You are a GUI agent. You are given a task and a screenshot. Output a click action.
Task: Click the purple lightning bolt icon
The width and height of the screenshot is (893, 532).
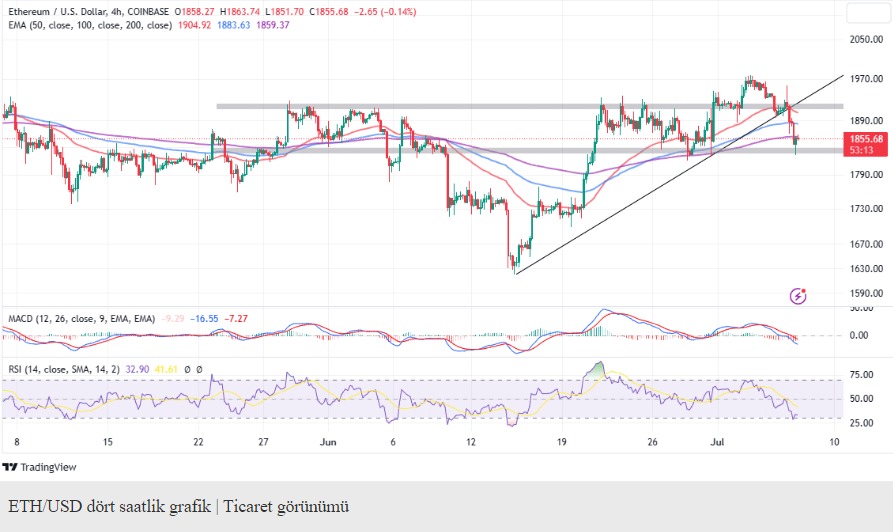(x=798, y=296)
